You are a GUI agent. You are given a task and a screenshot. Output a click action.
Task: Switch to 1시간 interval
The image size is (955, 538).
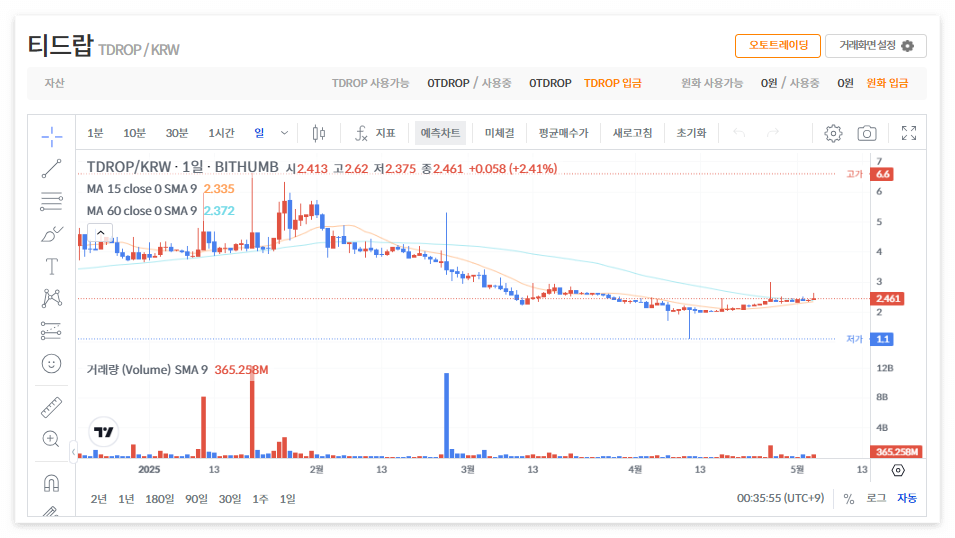click(221, 133)
